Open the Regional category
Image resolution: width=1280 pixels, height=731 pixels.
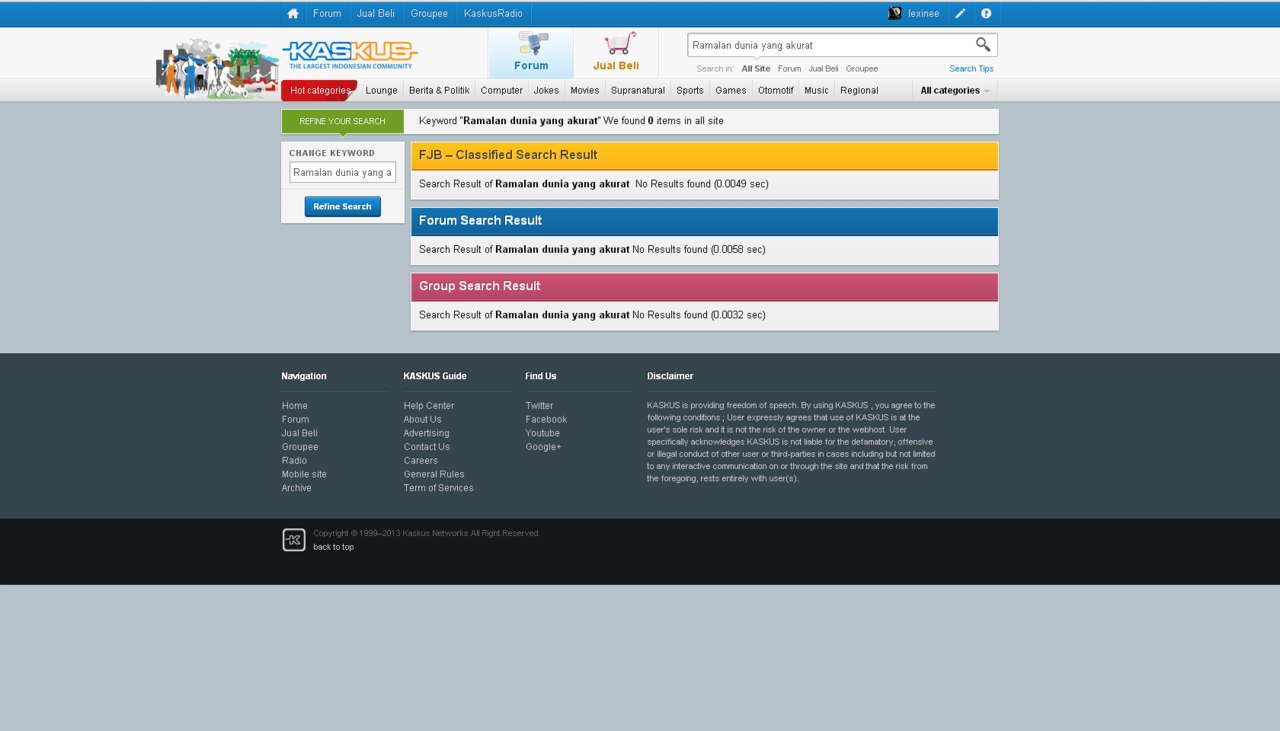pos(859,90)
